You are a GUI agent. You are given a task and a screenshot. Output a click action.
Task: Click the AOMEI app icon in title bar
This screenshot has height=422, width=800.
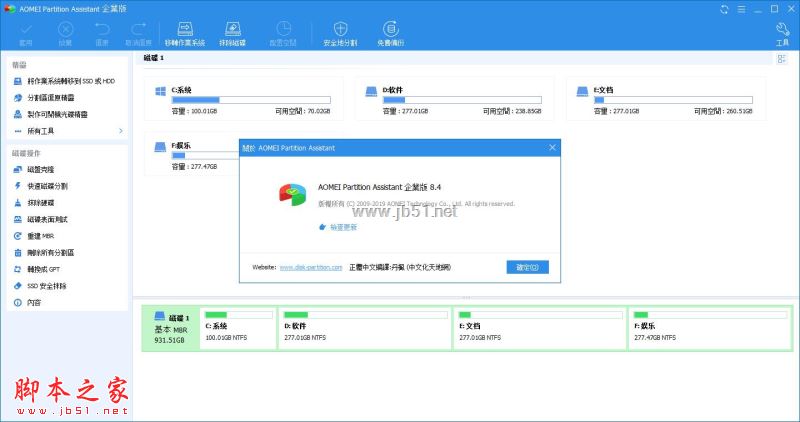click(10, 9)
